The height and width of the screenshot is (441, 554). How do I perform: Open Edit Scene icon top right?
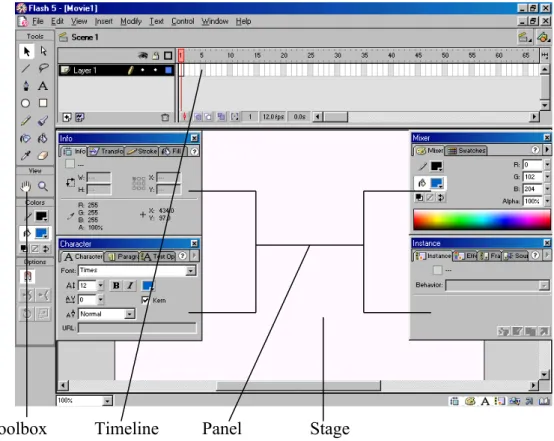pyautogui.click(x=524, y=37)
